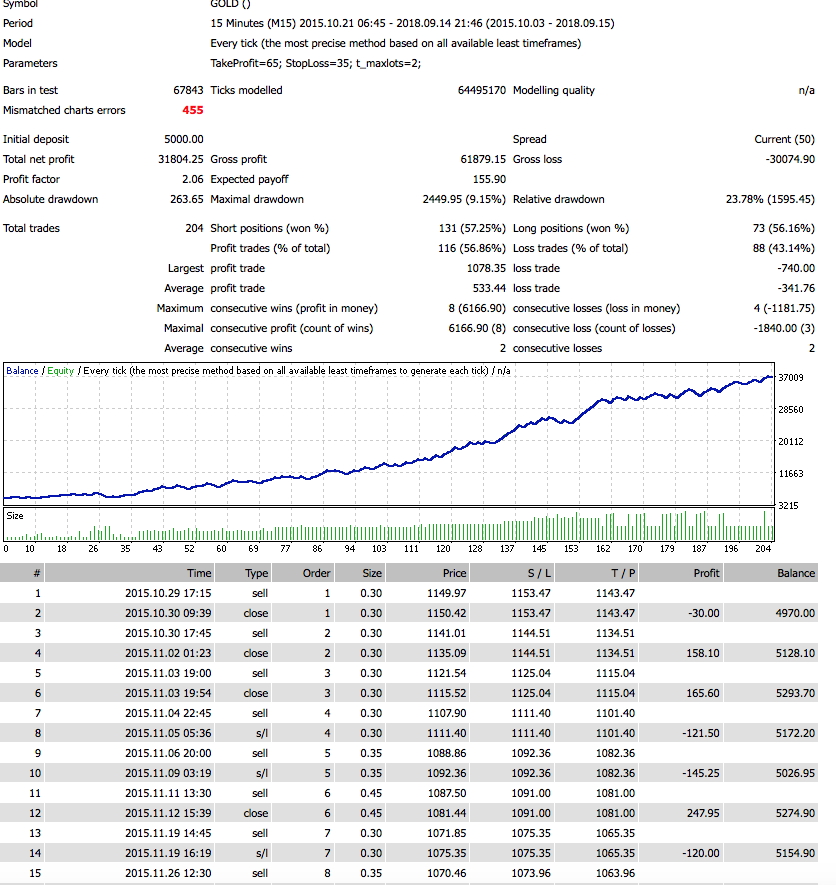836x885 pixels.
Task: Select the Spread value Current (50)
Action: 784,139
